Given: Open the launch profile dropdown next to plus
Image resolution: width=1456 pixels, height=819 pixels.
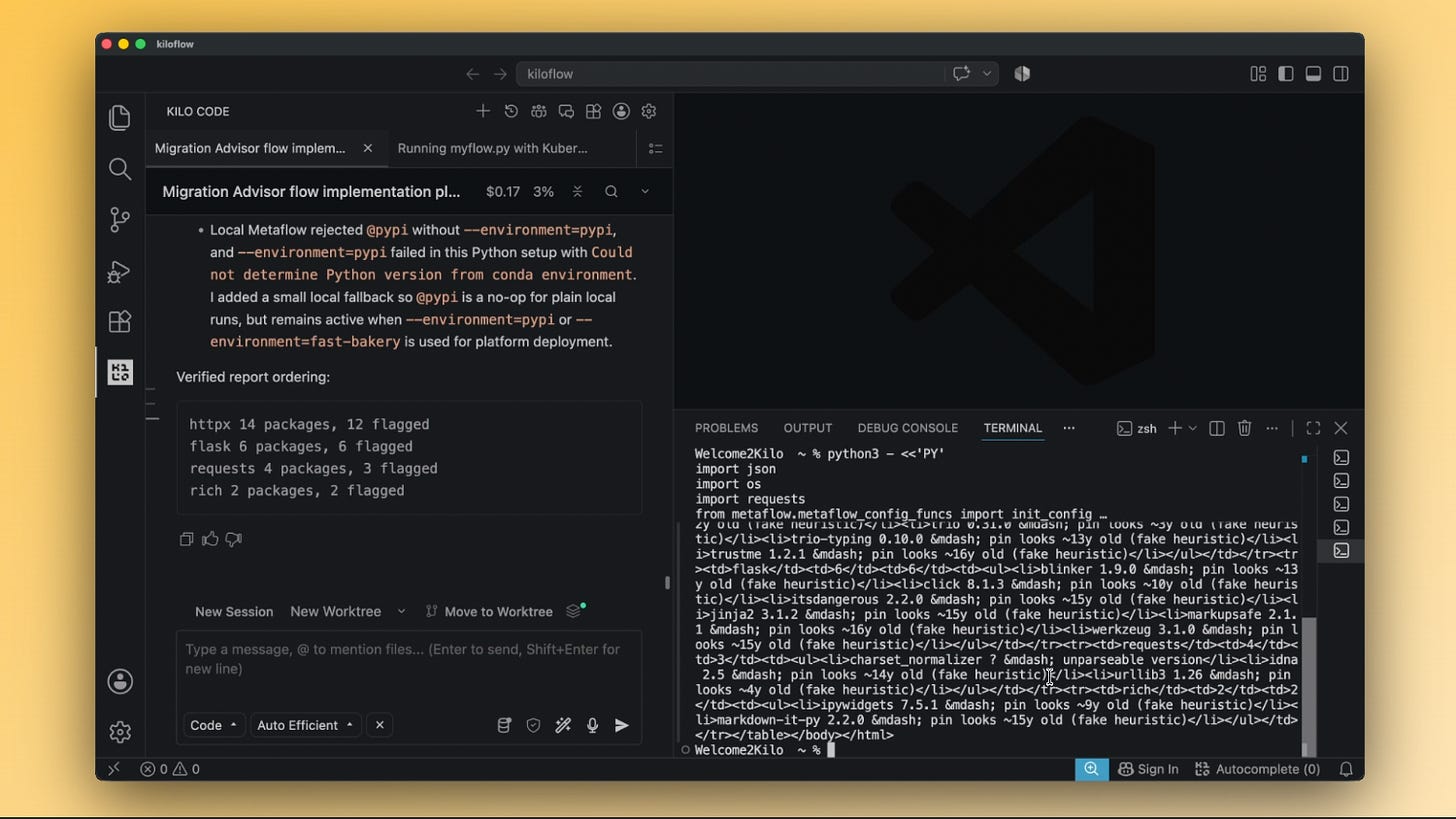Looking at the screenshot, I should pyautogui.click(x=1192, y=428).
